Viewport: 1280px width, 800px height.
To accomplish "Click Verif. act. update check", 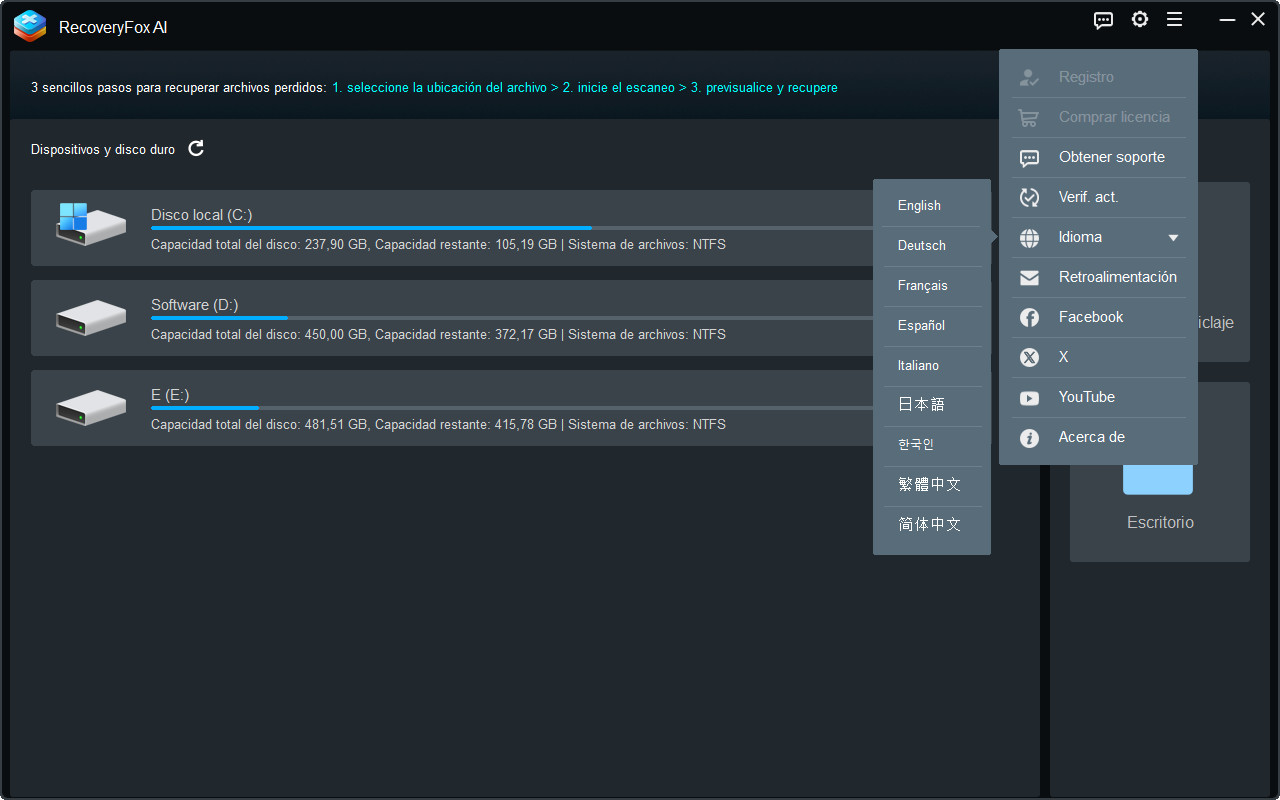I will (x=1088, y=197).
